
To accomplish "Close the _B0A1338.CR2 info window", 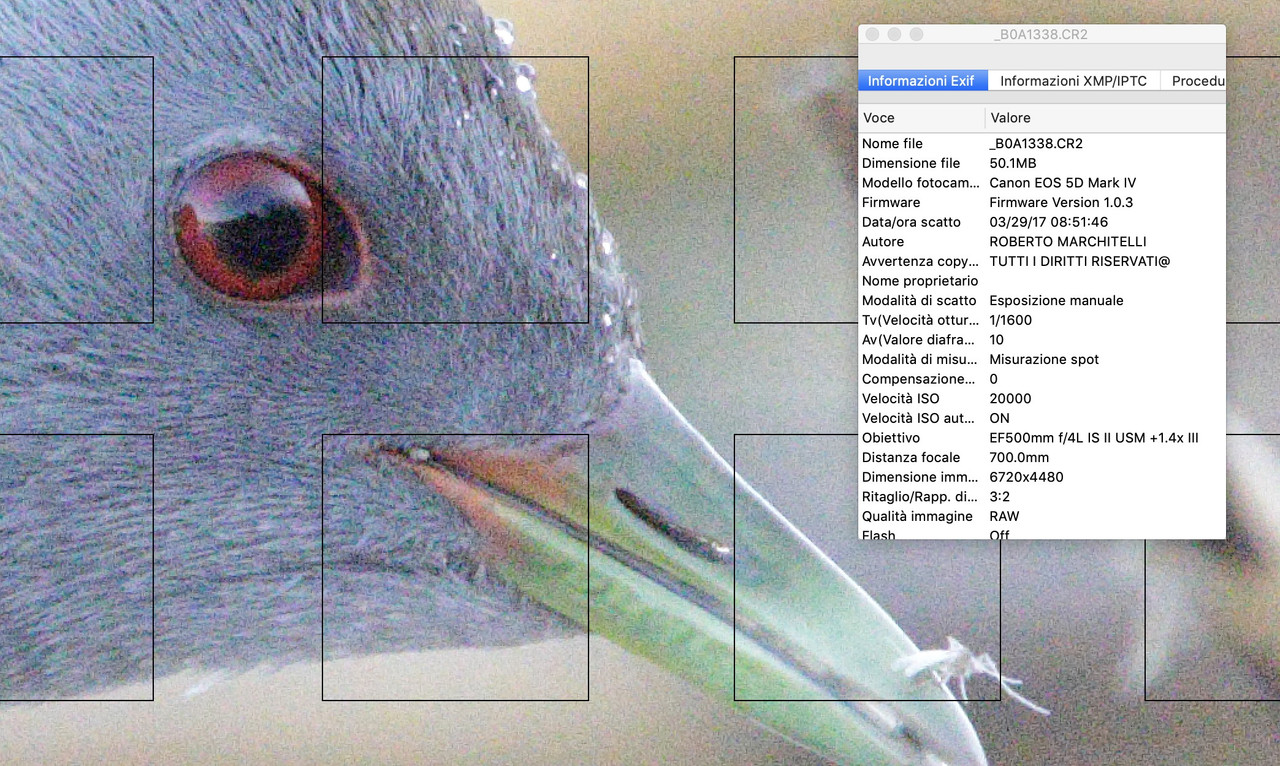I will pos(873,34).
